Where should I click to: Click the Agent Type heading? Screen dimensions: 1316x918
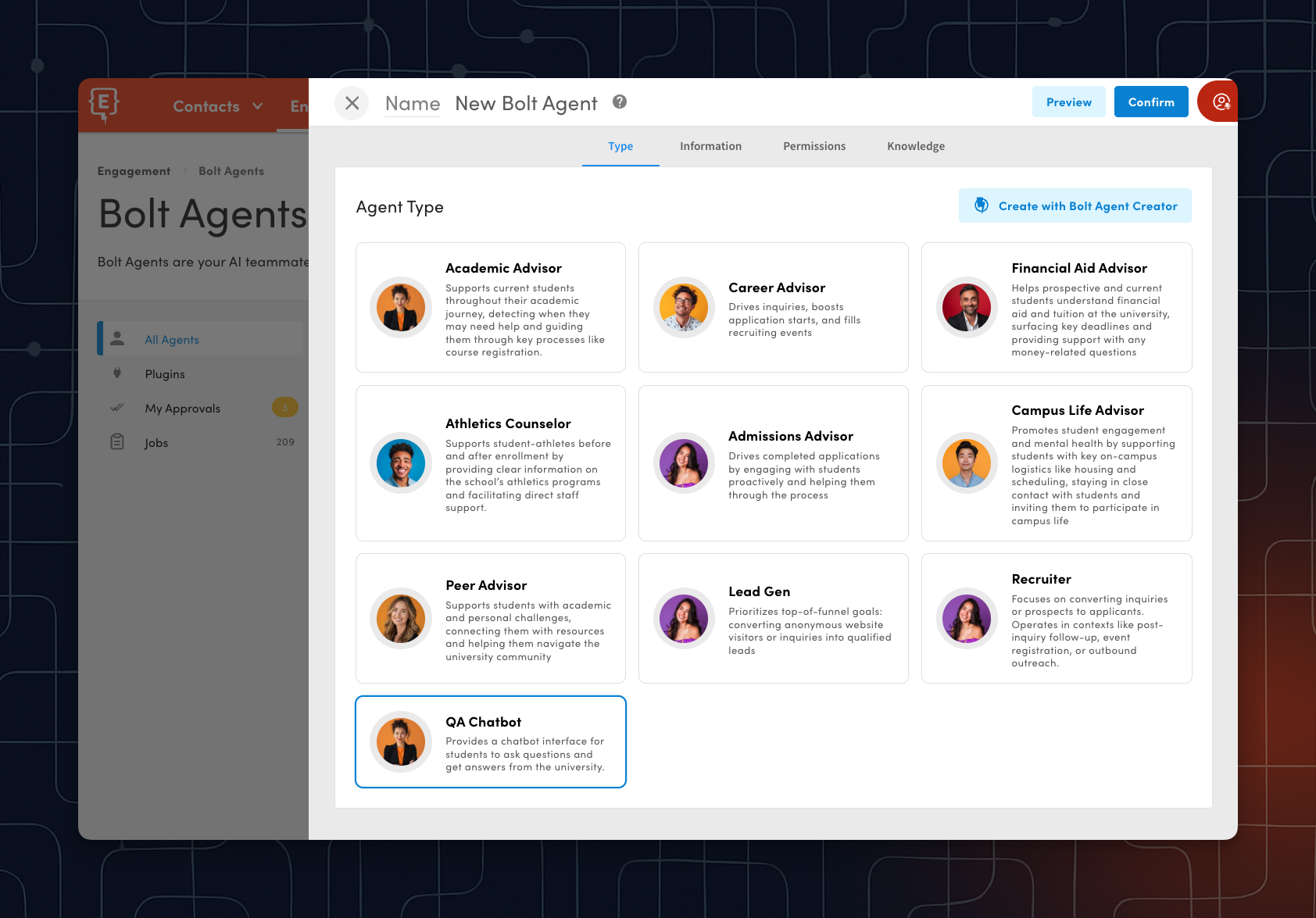click(399, 207)
